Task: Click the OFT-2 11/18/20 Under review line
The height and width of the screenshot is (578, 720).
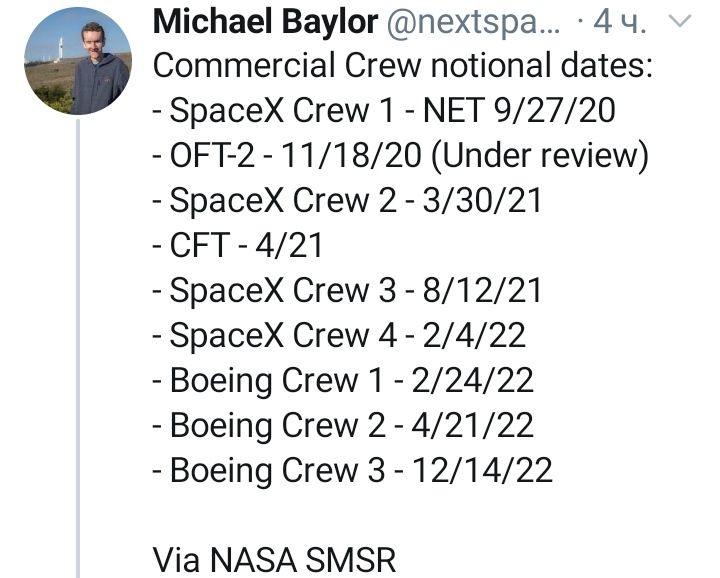Action: click(401, 156)
